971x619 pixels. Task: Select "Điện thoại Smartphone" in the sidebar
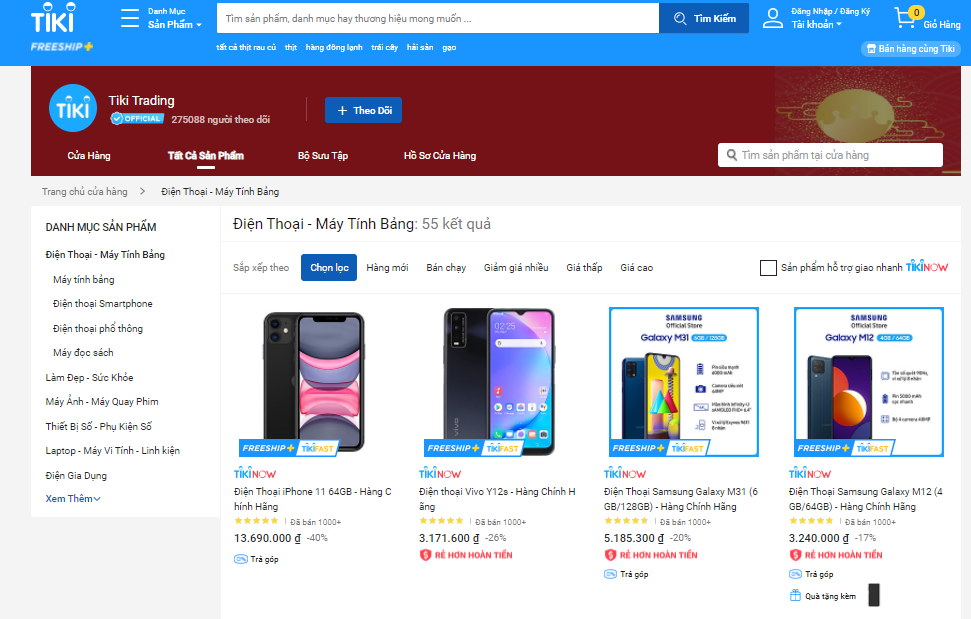pyautogui.click(x=103, y=304)
